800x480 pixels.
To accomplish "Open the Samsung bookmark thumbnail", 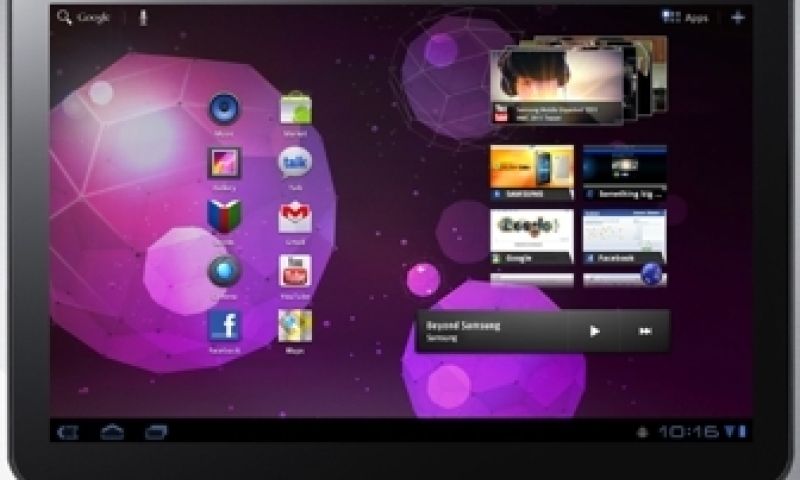I will click(x=532, y=173).
